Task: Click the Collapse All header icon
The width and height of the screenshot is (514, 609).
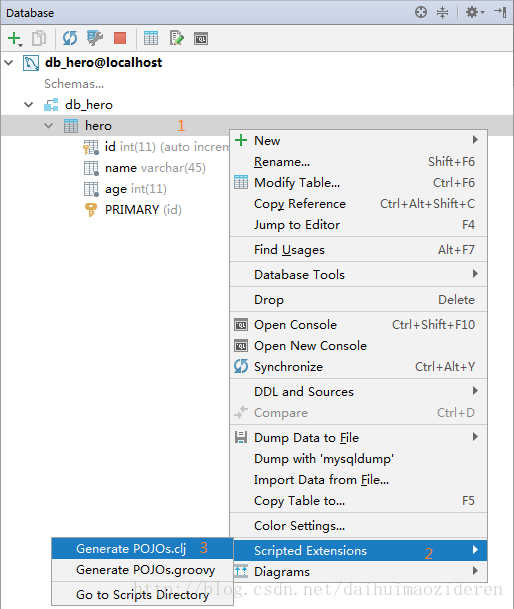Action: (443, 12)
